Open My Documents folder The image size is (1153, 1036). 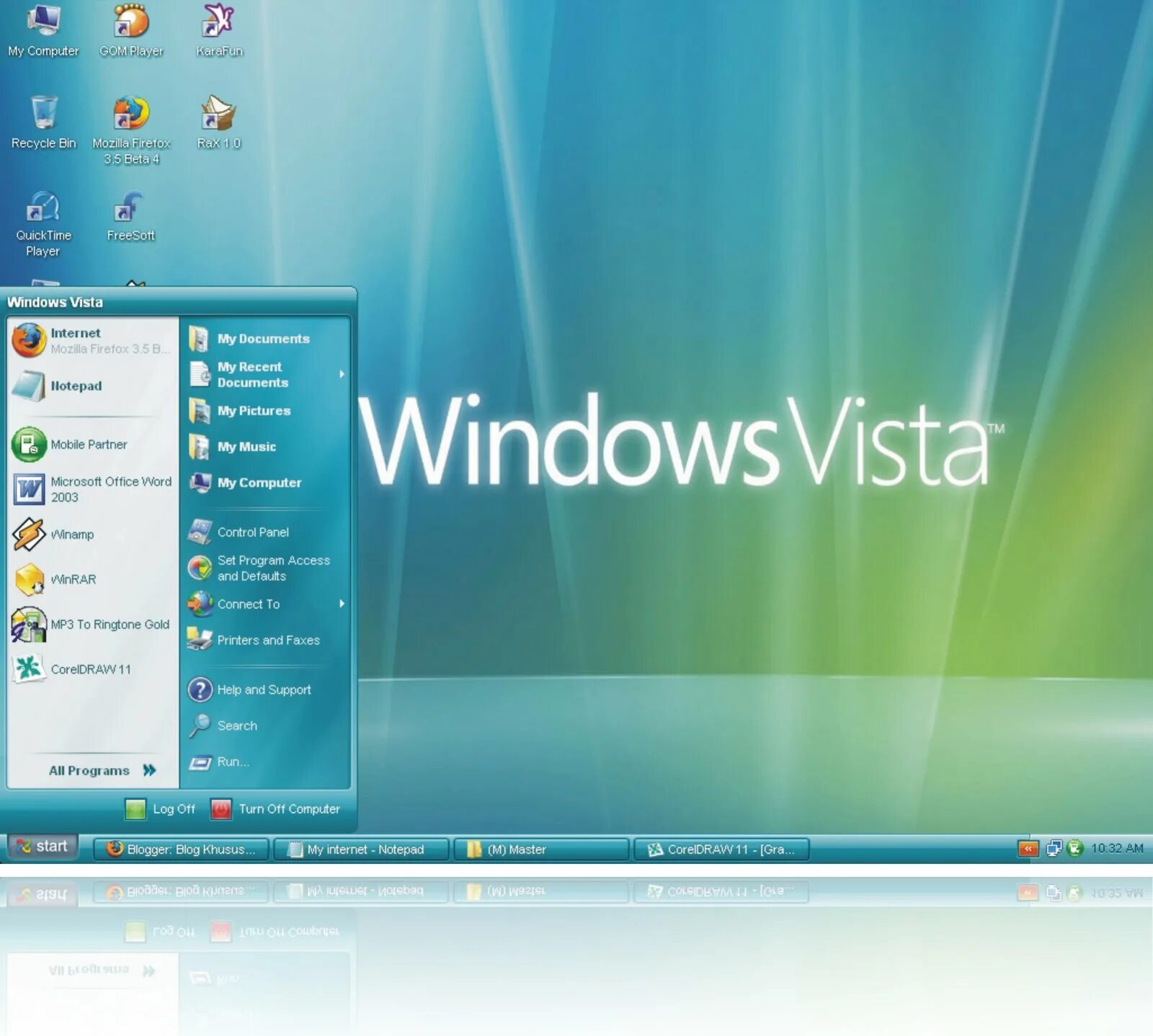point(265,339)
